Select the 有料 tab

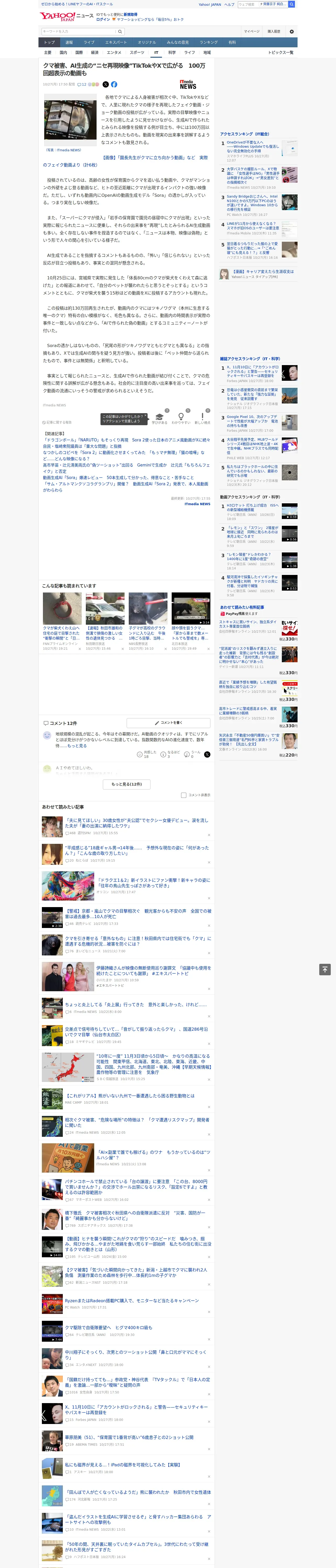click(x=232, y=43)
